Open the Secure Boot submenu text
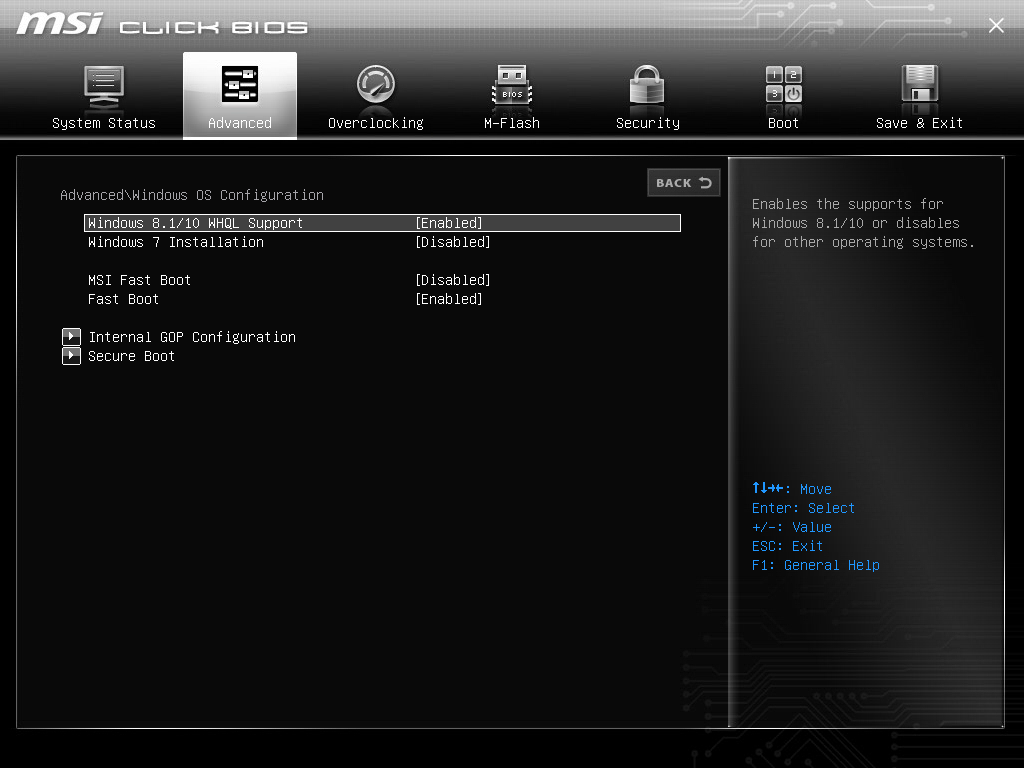This screenshot has width=1024, height=768. click(131, 356)
